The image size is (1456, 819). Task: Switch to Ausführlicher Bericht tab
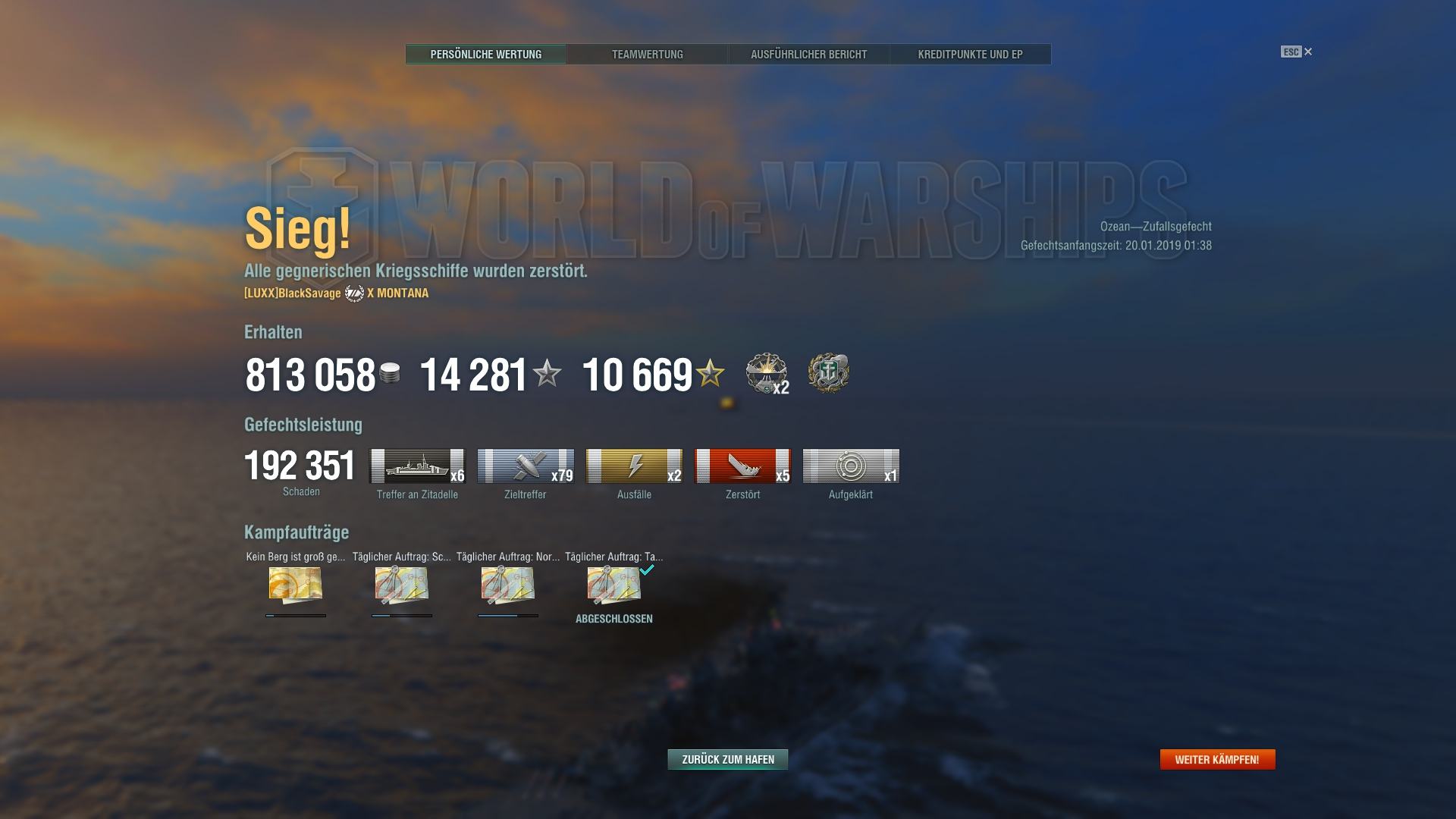pyautogui.click(x=809, y=55)
